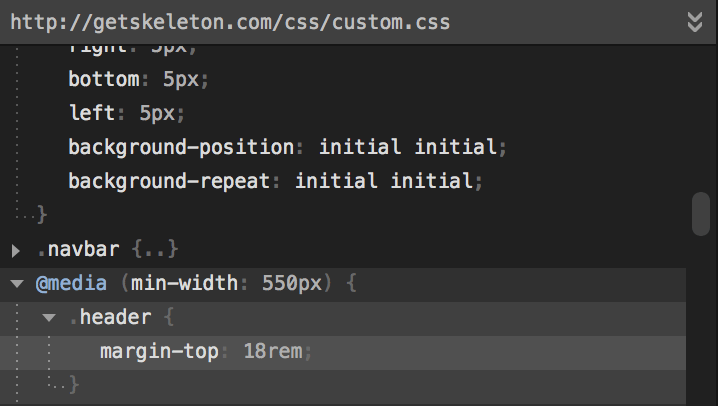Screen dimensions: 718x406
Task: Click the 18rem value
Action: click(x=272, y=352)
